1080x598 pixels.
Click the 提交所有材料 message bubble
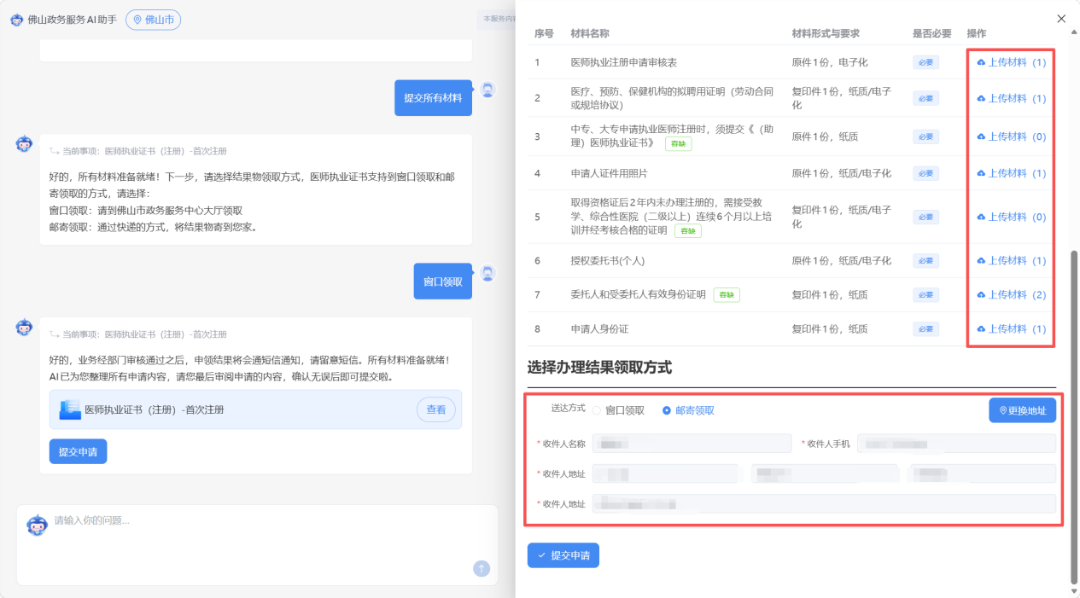pos(433,98)
